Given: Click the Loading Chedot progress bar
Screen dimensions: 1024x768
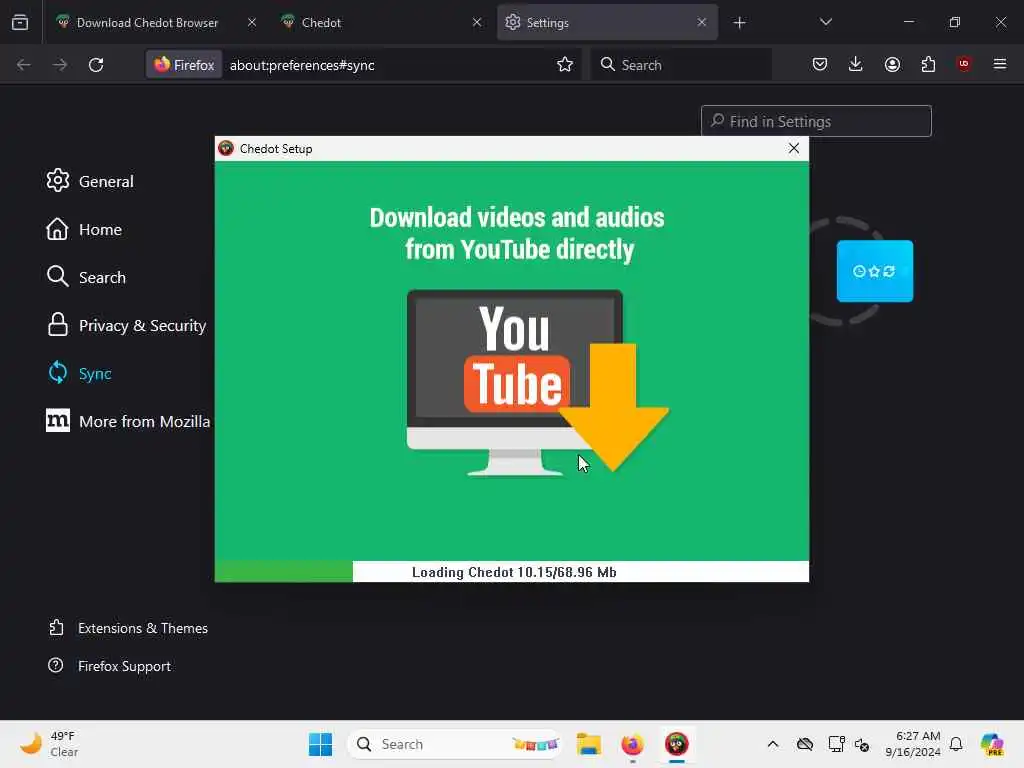Looking at the screenshot, I should tap(511, 571).
